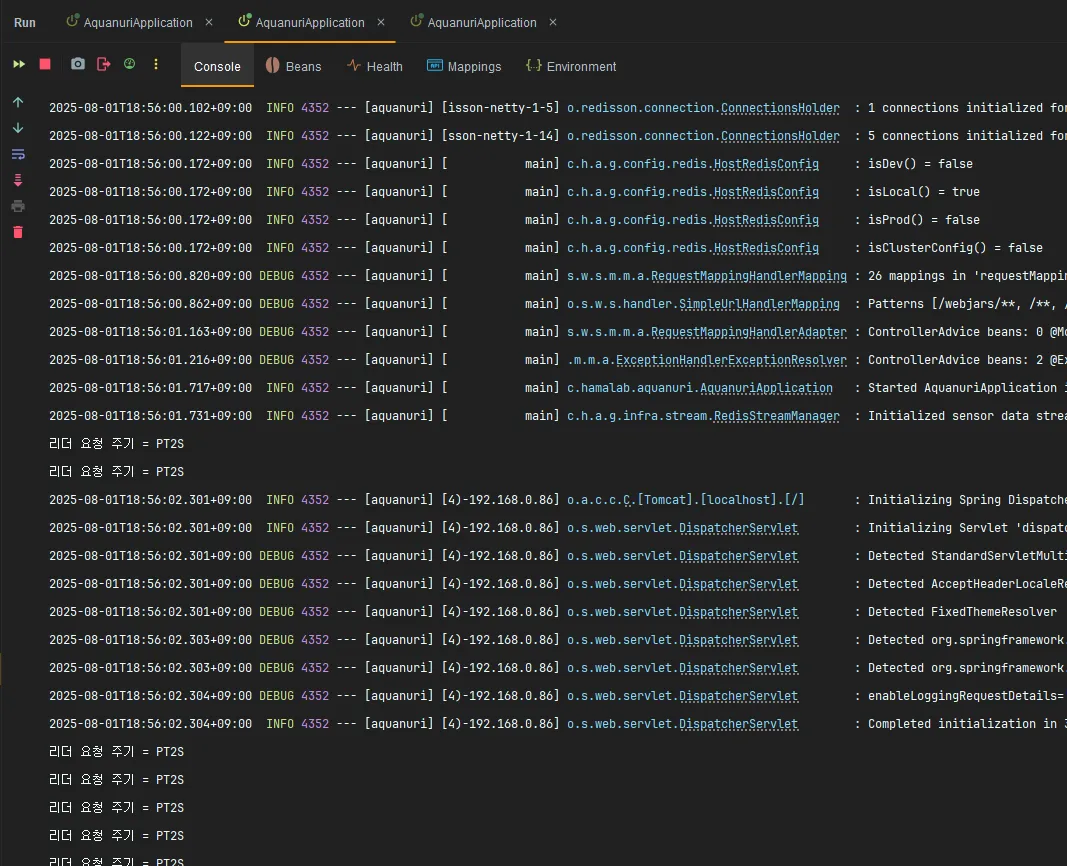1067x866 pixels.
Task: Click the [Tomcat].[localhost].[/] logger link
Action: coord(686,500)
